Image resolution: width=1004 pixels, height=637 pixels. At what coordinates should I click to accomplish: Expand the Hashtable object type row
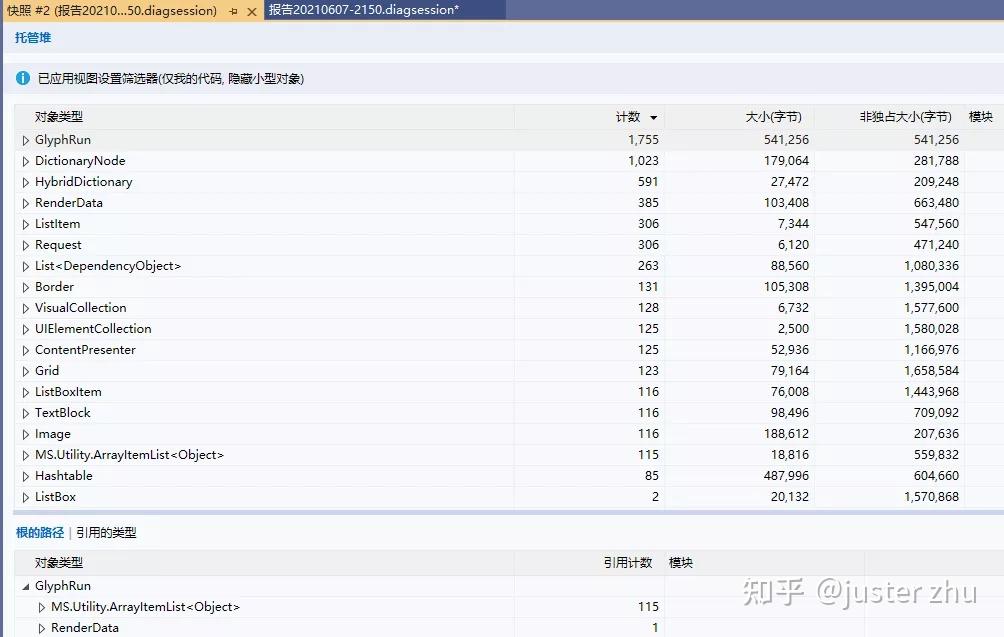coord(24,475)
